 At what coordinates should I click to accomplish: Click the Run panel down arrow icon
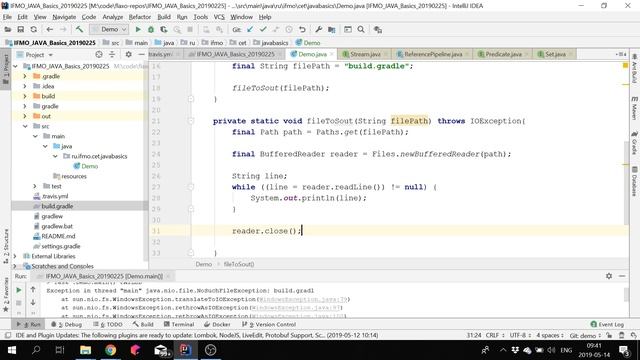[x=33, y=302]
